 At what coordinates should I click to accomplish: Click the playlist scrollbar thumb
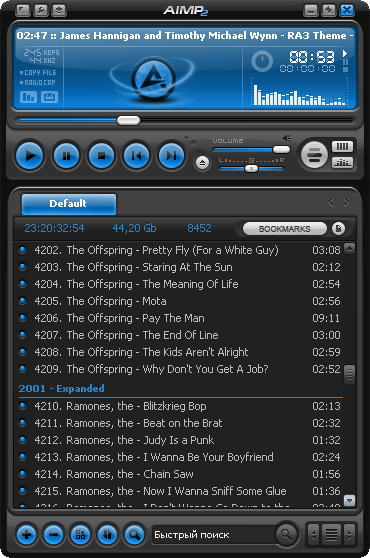[350, 374]
